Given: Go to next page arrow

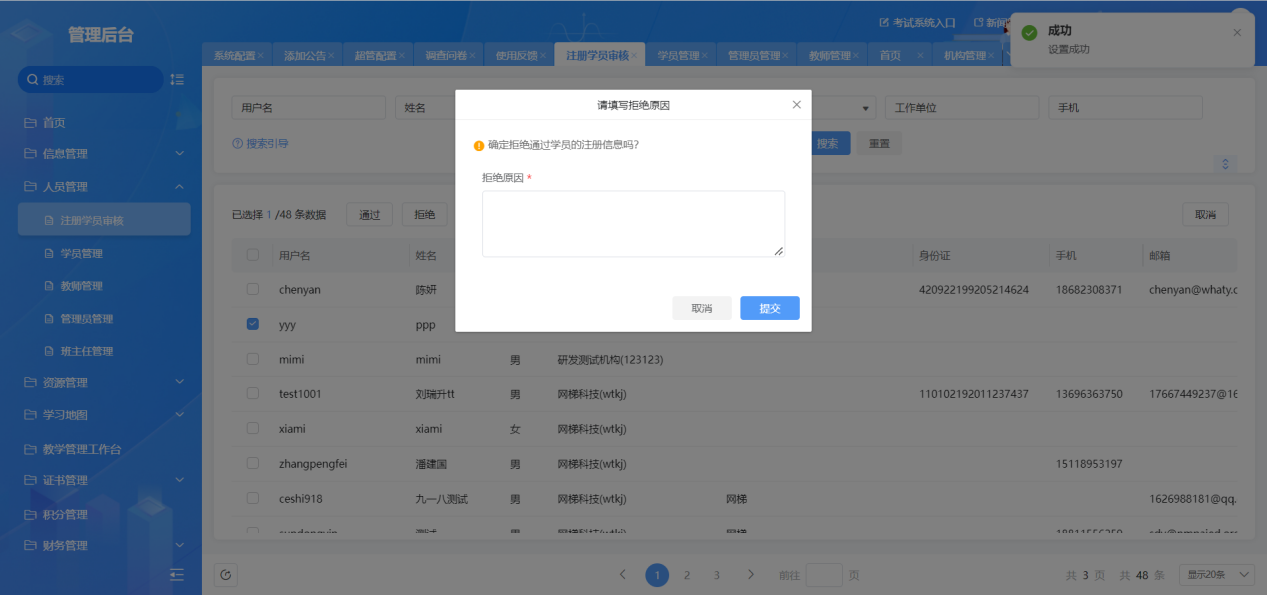Looking at the screenshot, I should tap(751, 575).
